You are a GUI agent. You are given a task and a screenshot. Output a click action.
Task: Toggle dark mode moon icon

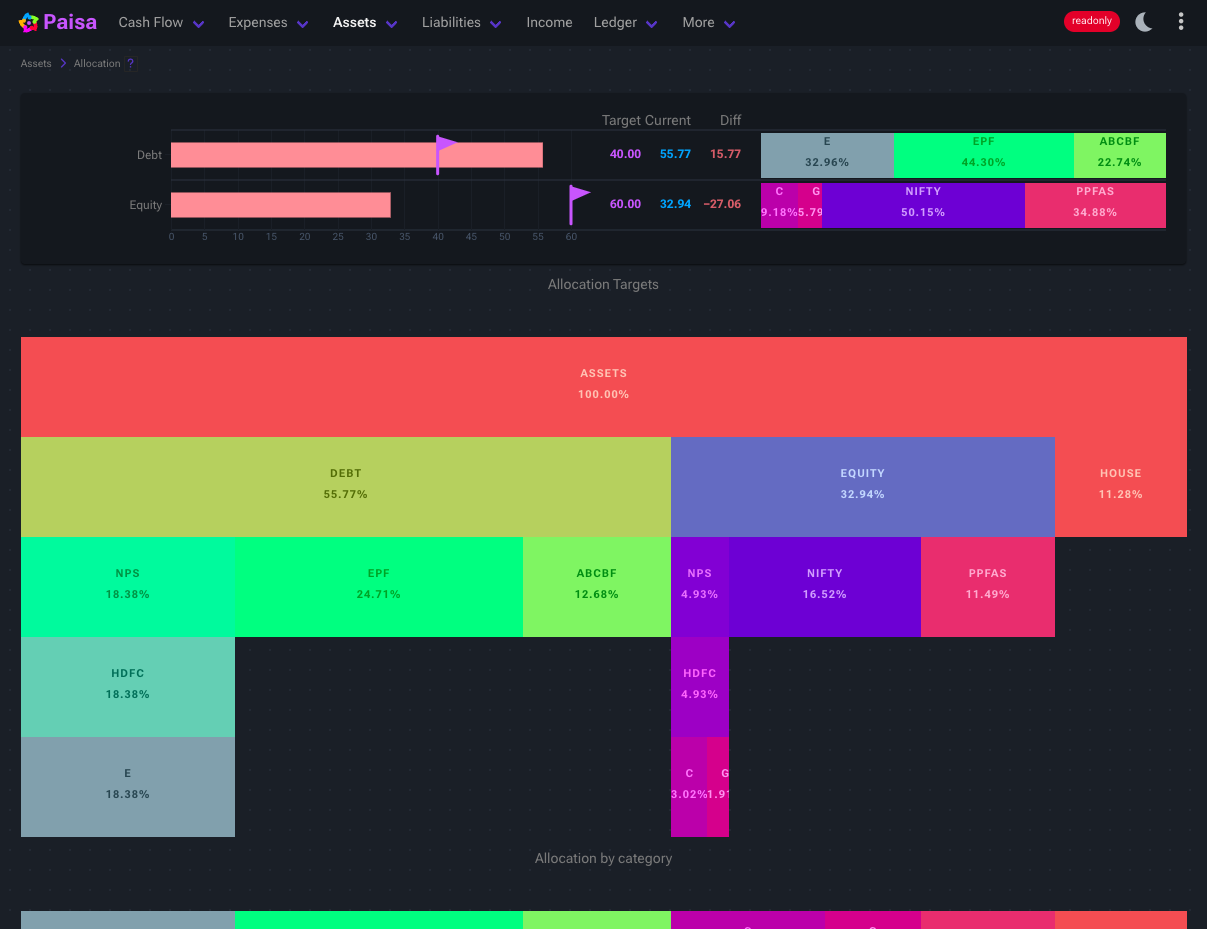coord(1144,22)
